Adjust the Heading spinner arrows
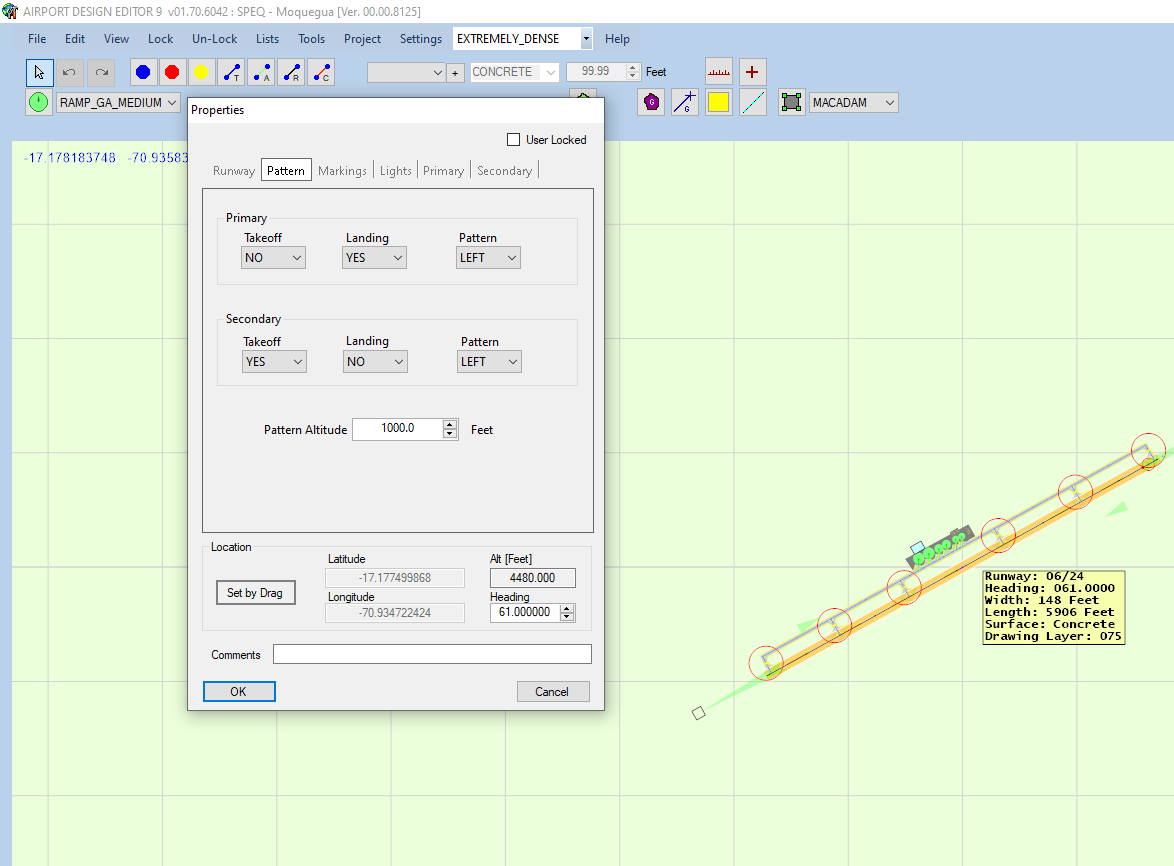 click(x=568, y=612)
